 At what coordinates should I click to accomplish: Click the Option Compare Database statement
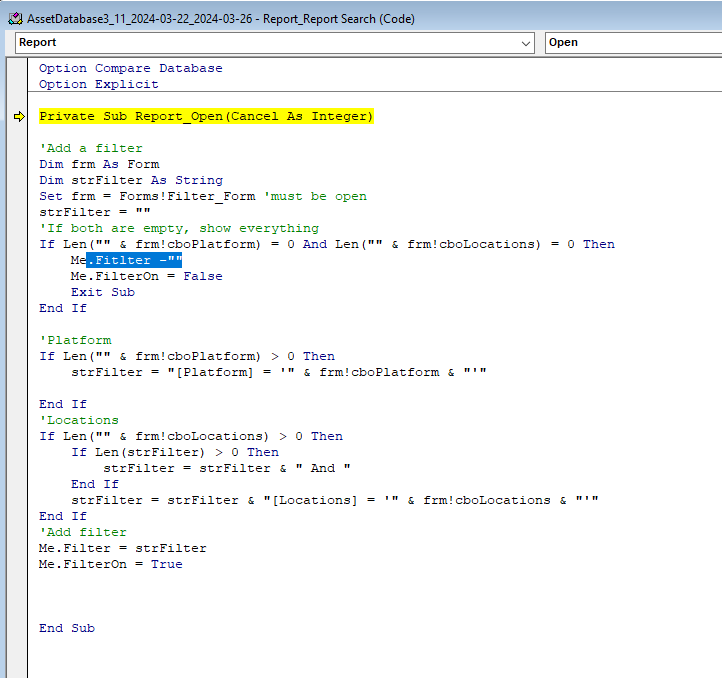click(130, 68)
